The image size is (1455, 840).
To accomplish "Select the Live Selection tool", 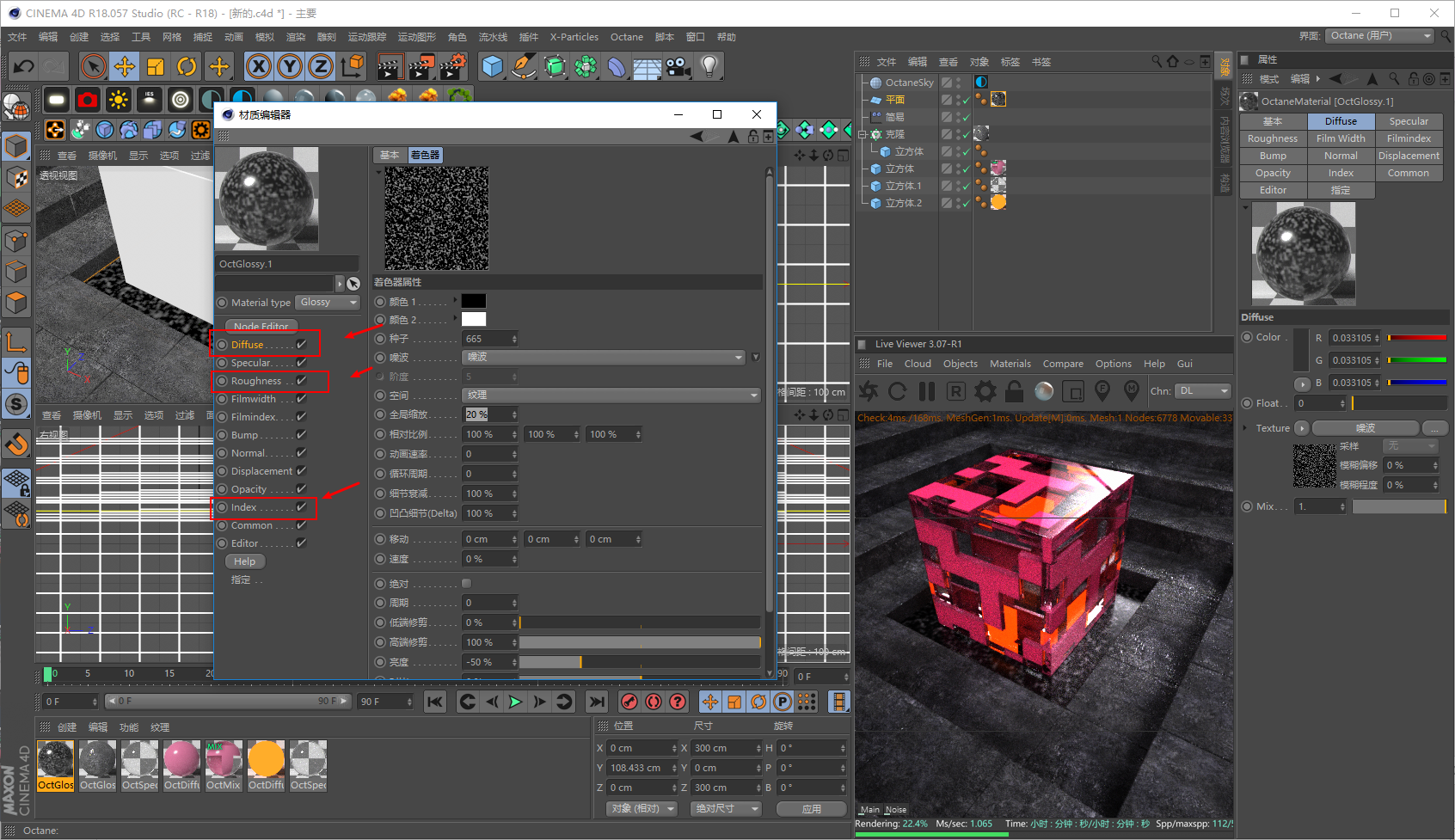I will 93,66.
